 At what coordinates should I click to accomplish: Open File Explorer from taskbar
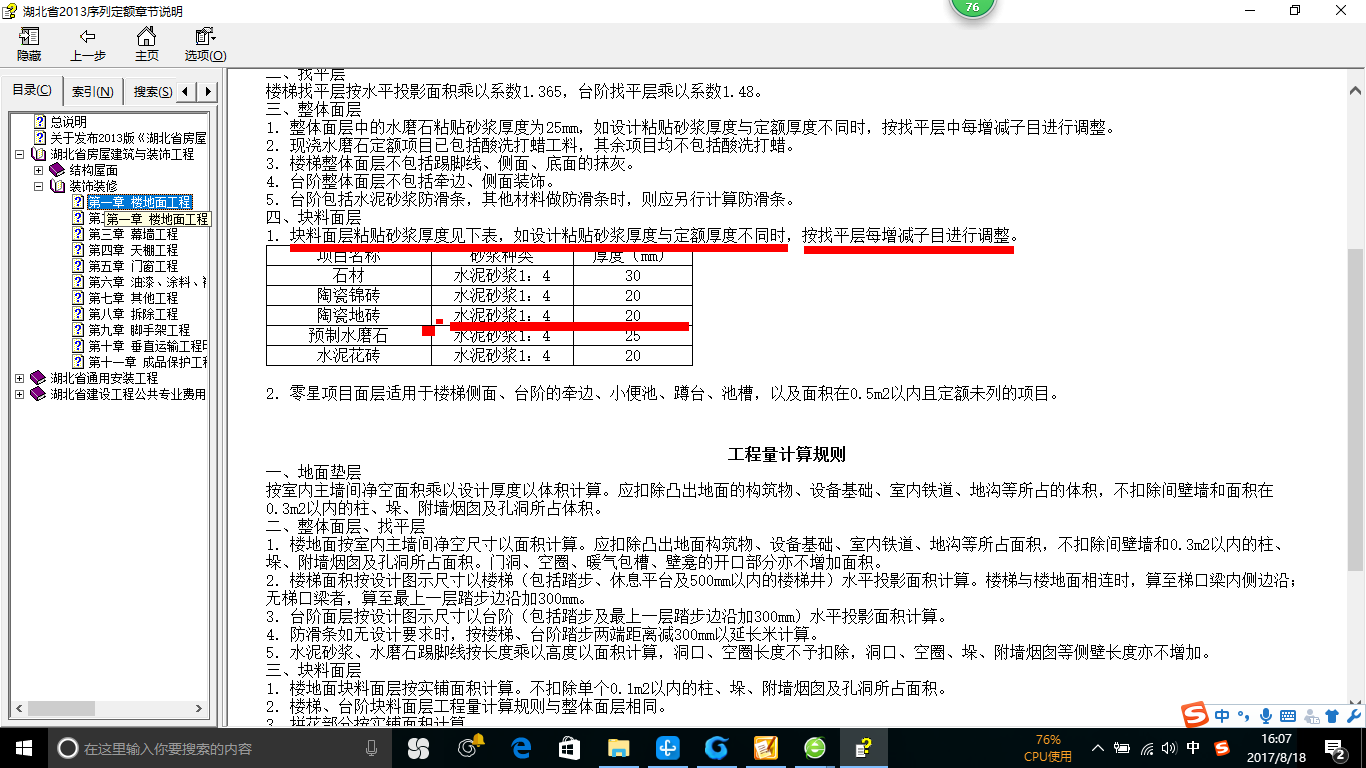618,747
